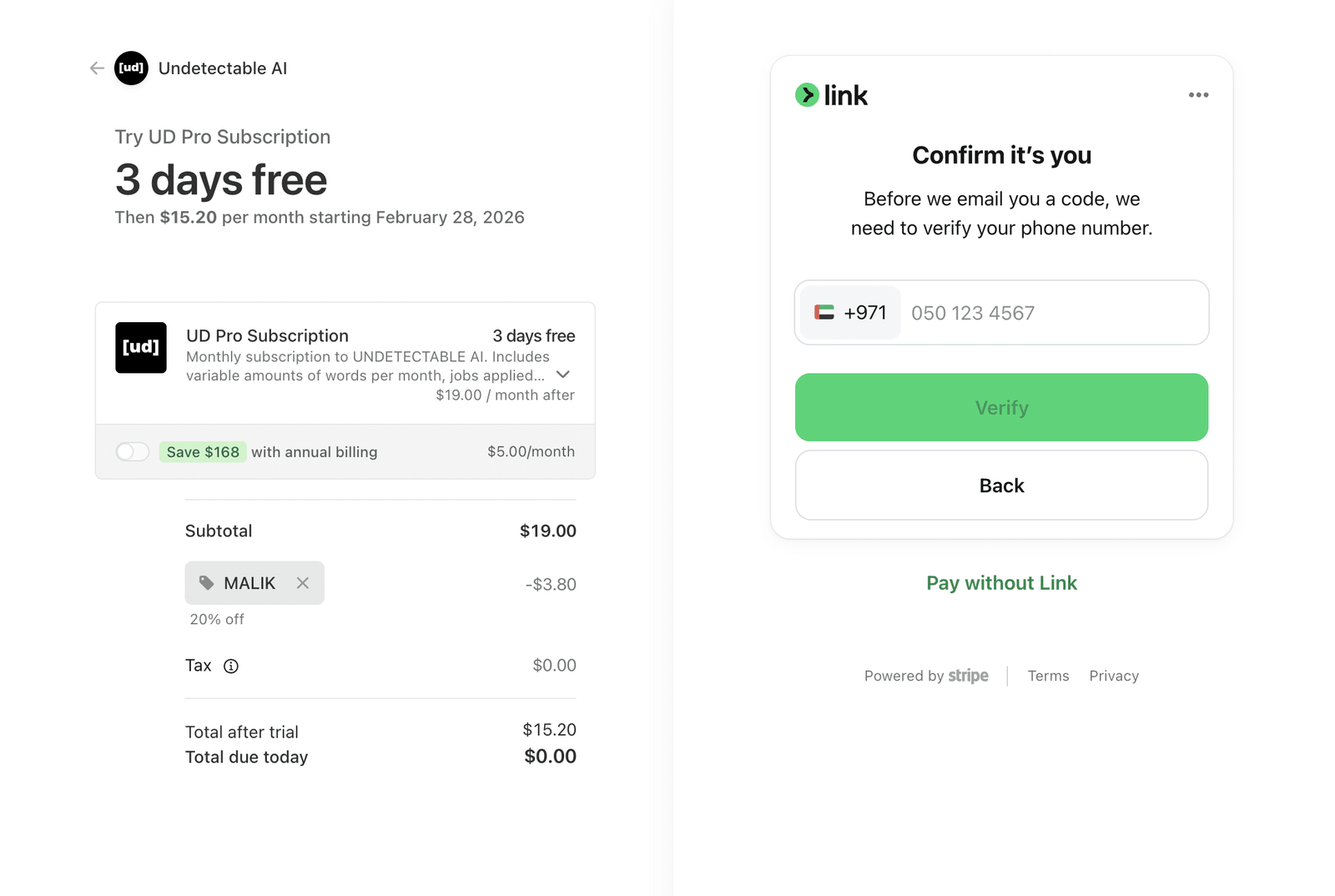Click the Undetectable AI logo icon
This screenshot has width=1335, height=896.
(x=130, y=68)
